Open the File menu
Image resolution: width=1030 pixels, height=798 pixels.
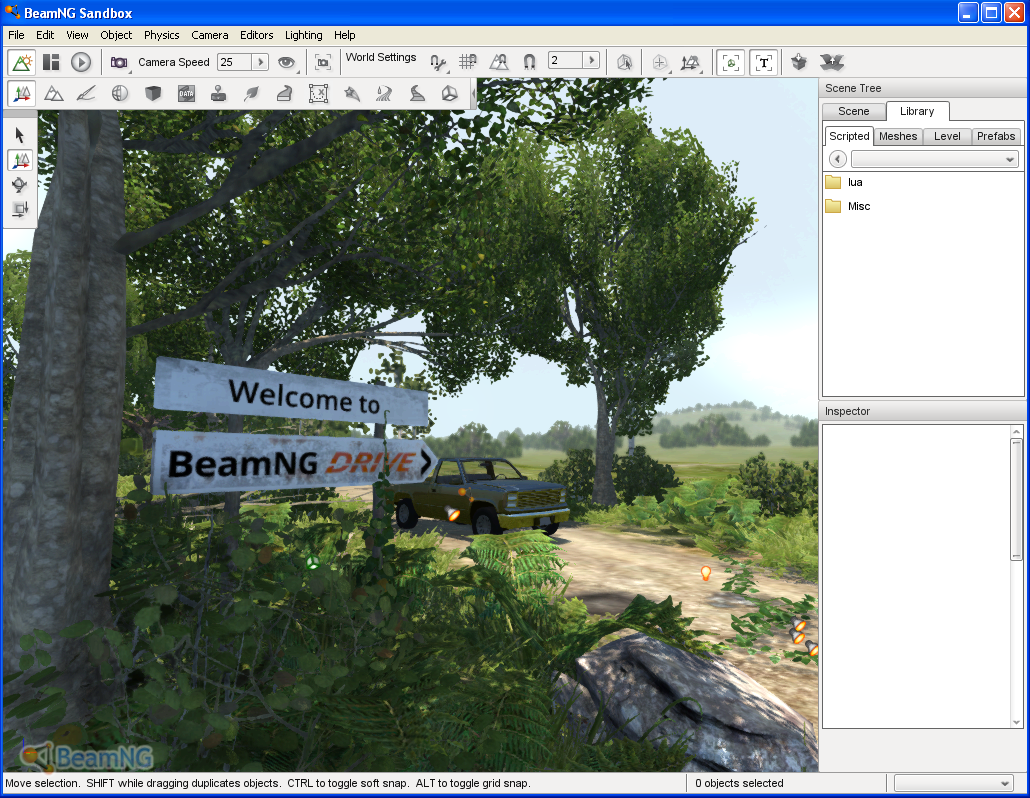[16, 35]
